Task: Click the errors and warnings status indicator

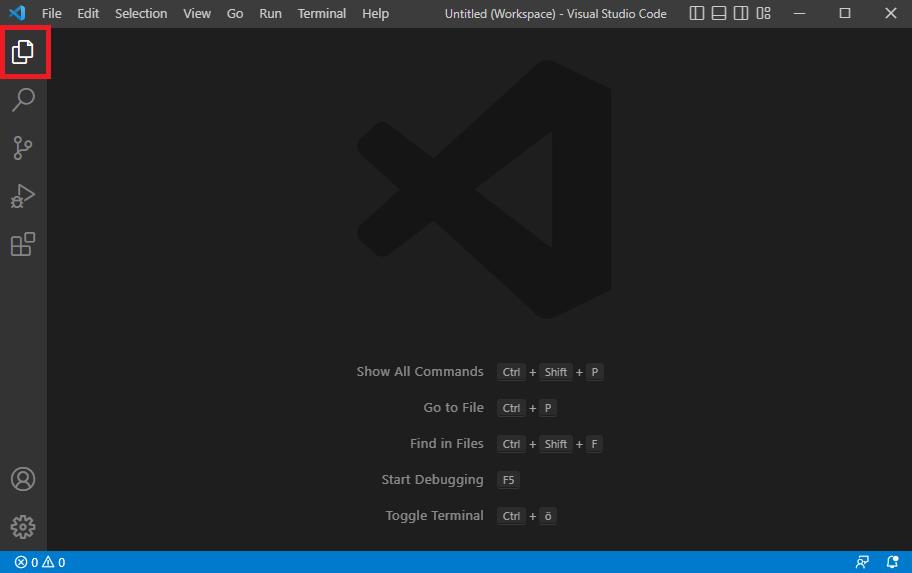Action: (x=40, y=563)
